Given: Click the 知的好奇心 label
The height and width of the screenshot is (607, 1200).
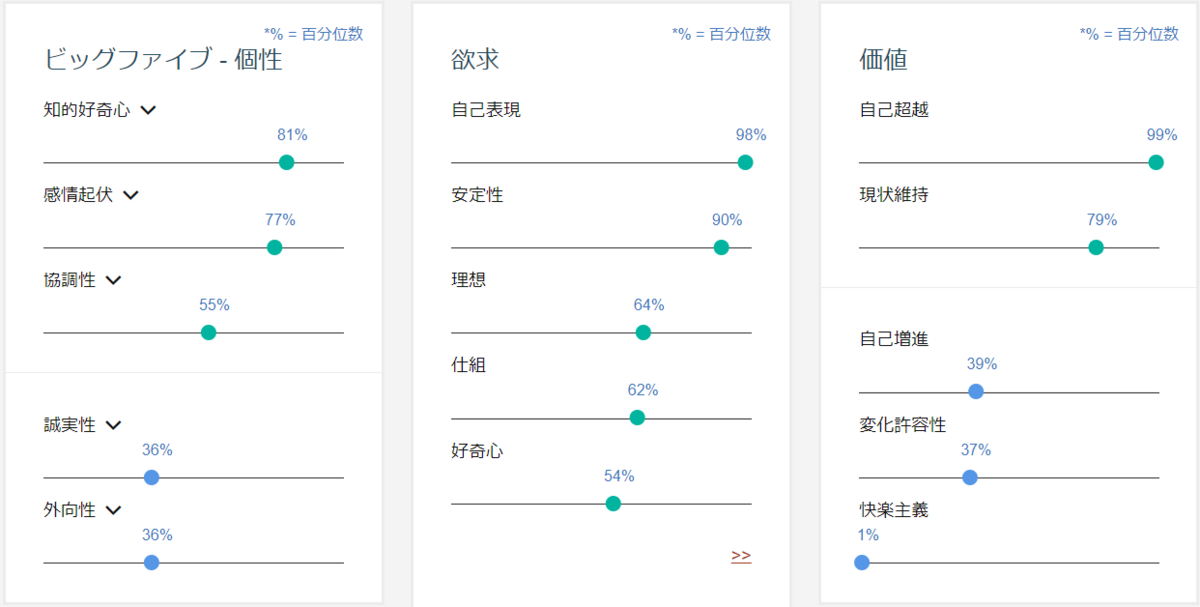Looking at the screenshot, I should click(x=87, y=110).
